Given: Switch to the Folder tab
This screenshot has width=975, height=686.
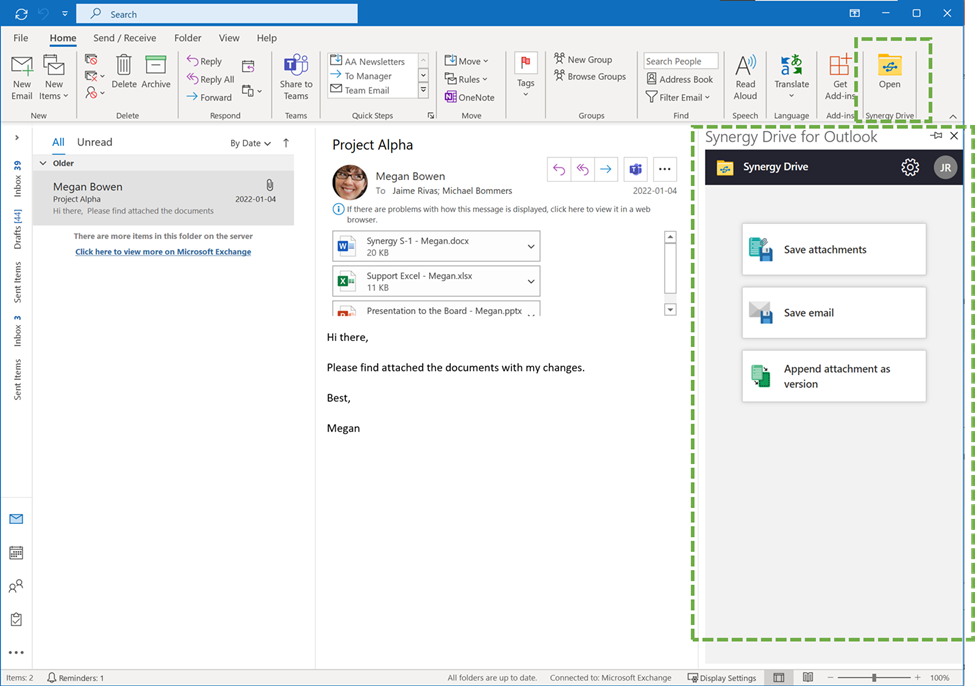Looking at the screenshot, I should 188,38.
